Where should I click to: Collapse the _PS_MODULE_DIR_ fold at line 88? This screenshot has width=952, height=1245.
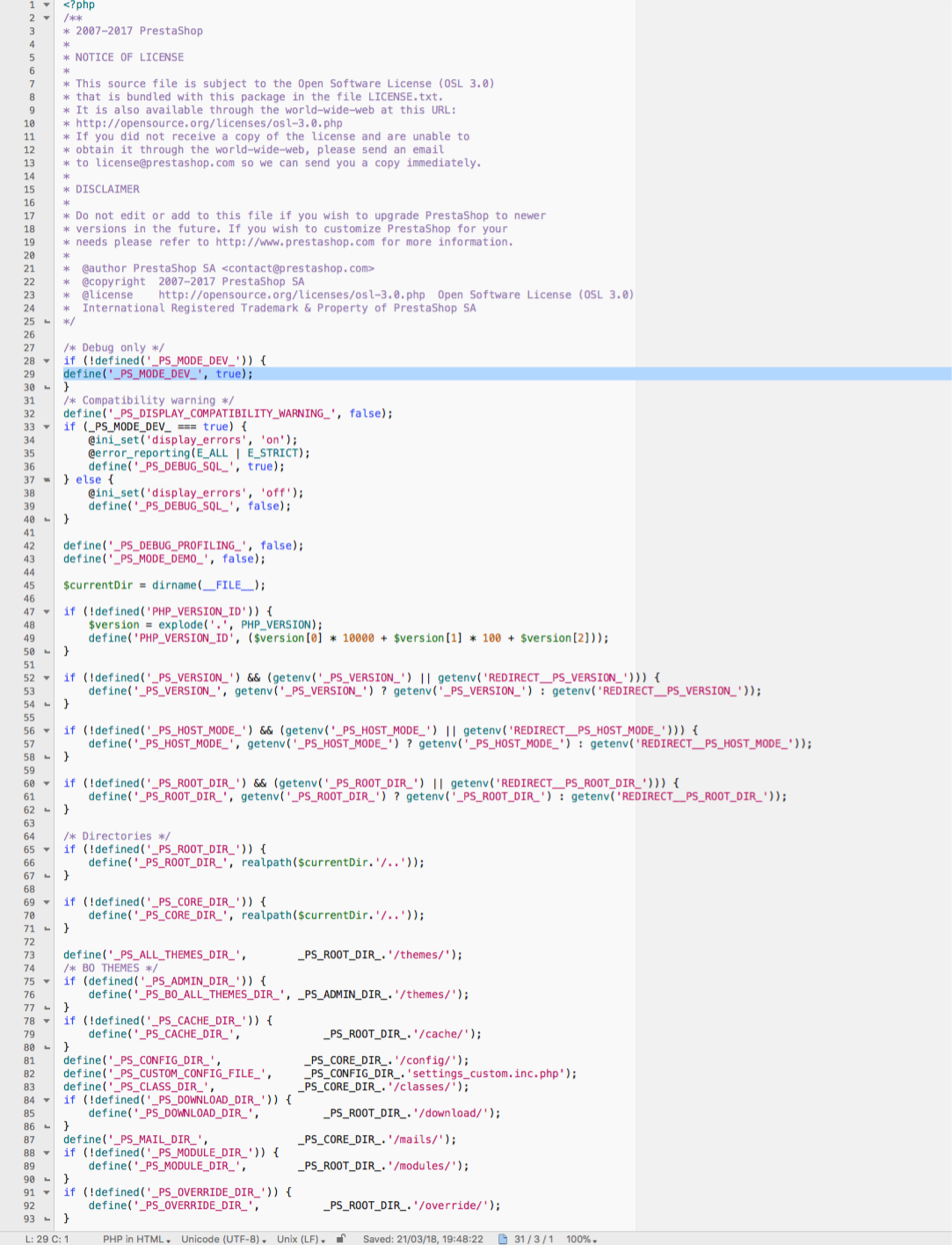coord(47,1152)
